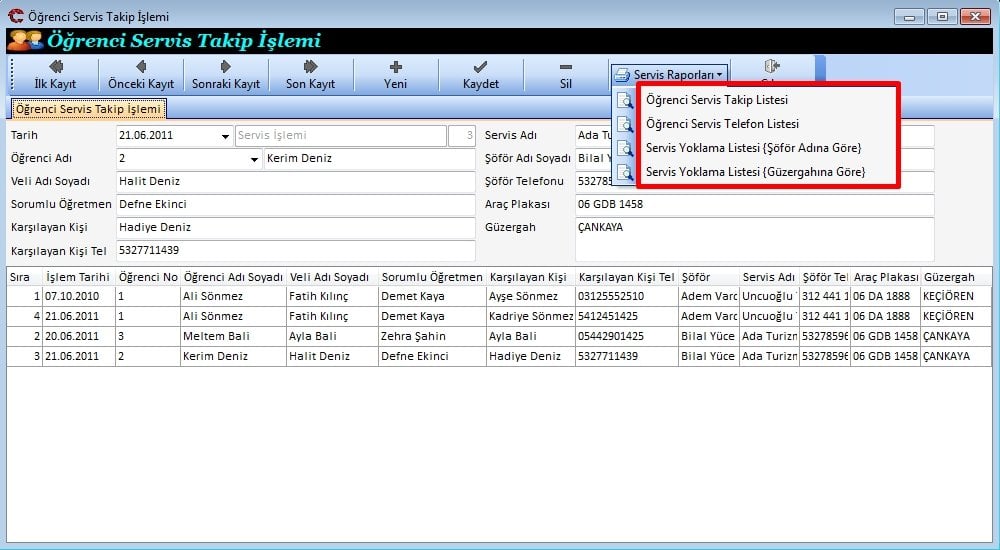Click the İşlem Tarihi column header
1000x550 pixels.
tap(78, 277)
